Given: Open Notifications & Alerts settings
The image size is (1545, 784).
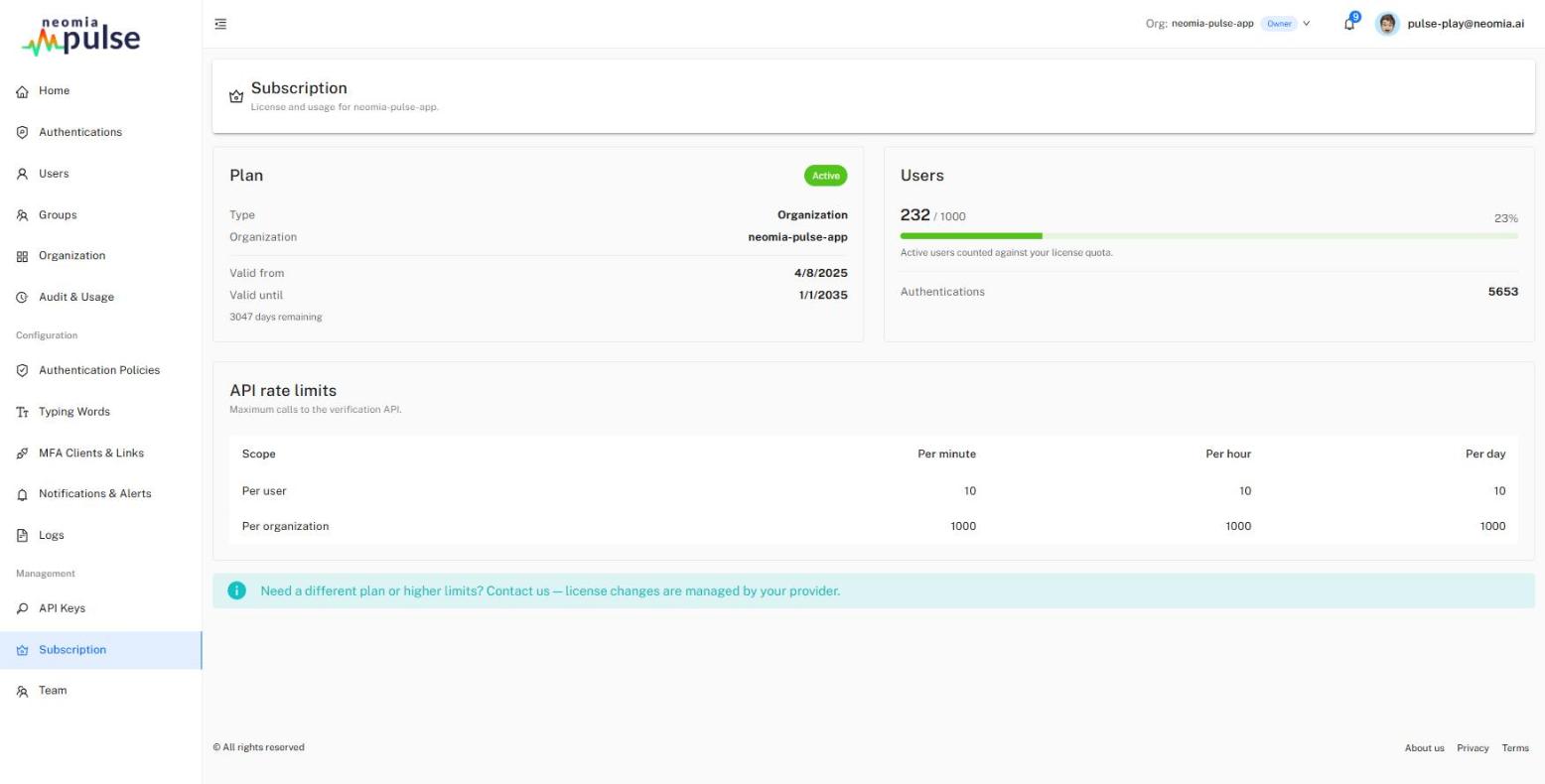Looking at the screenshot, I should coord(100,494).
